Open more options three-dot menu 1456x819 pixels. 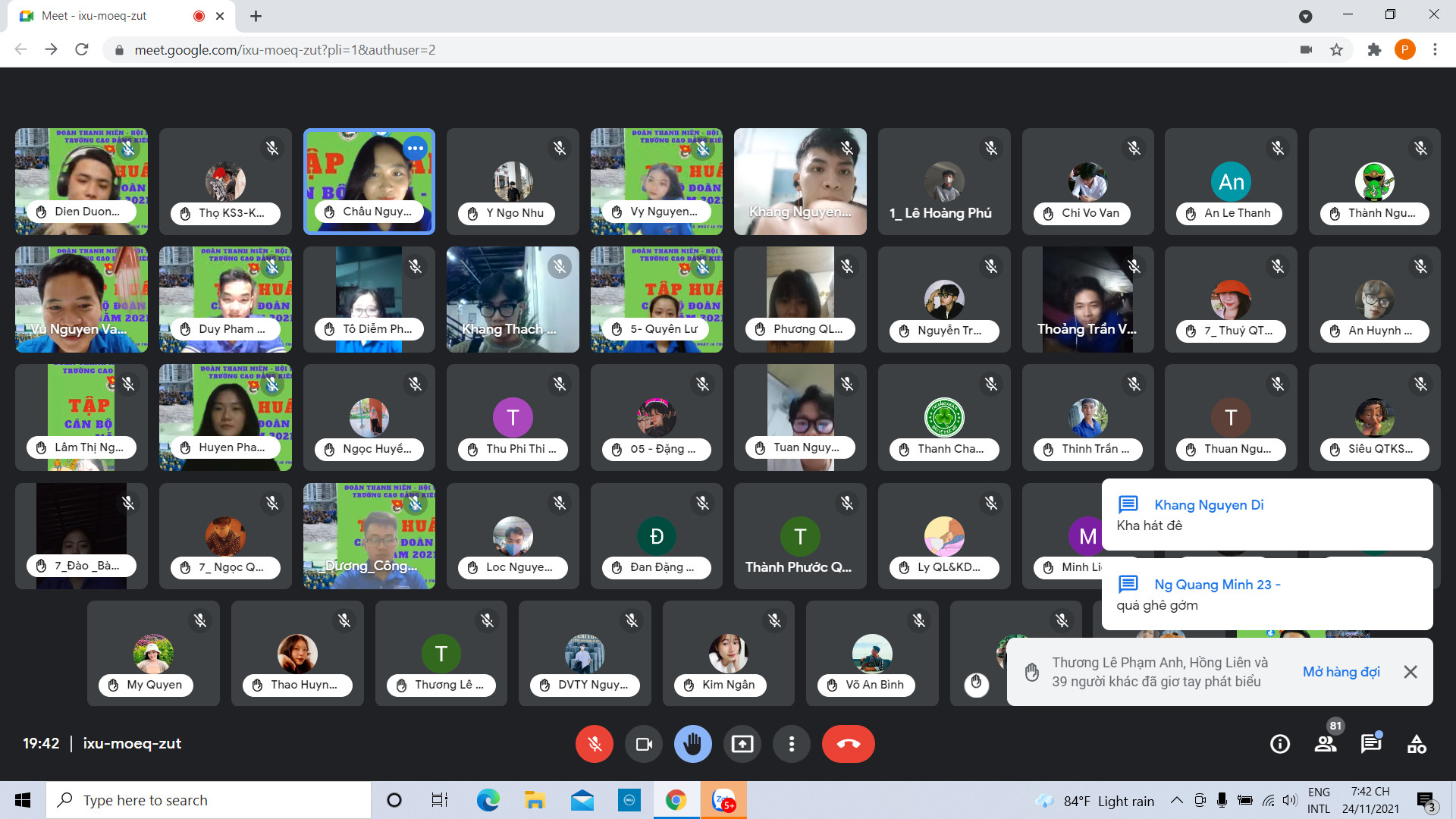pos(791,744)
